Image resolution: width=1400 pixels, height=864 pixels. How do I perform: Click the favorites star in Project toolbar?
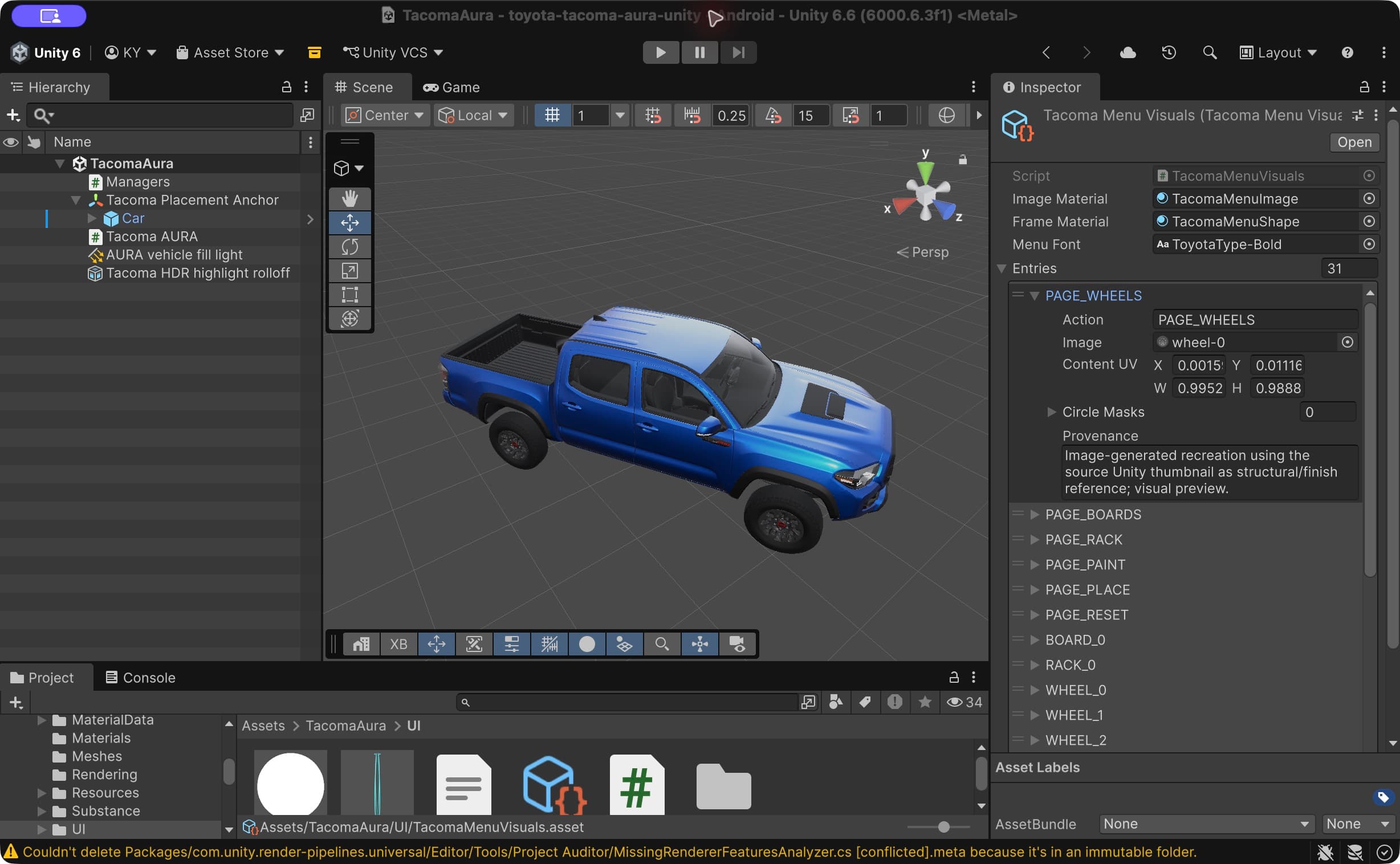[925, 702]
